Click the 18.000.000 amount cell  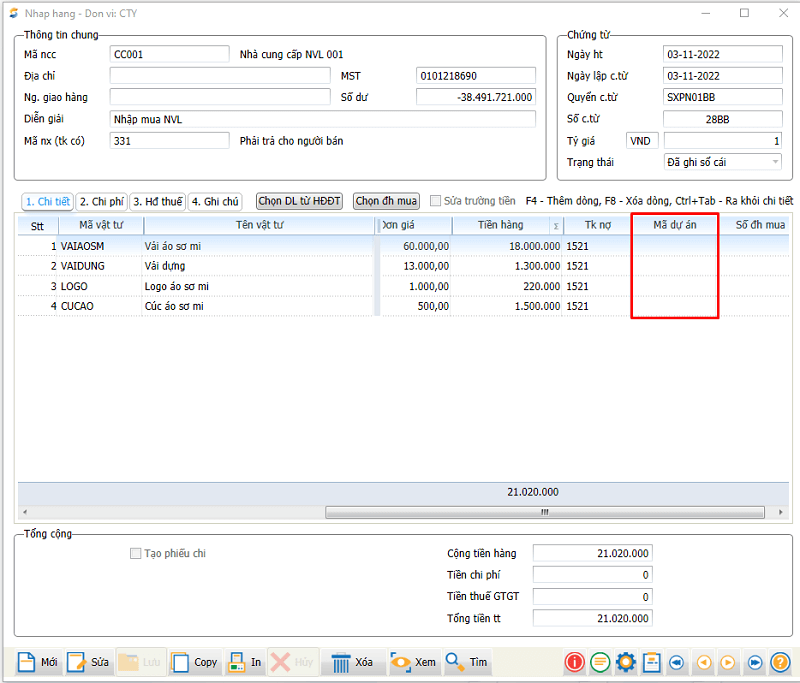(507, 246)
